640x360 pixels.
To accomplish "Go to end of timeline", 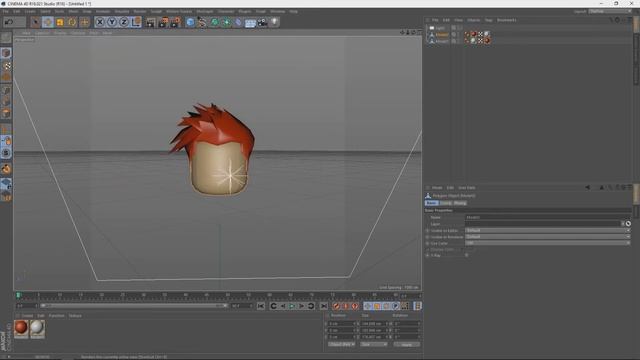I will (323, 306).
